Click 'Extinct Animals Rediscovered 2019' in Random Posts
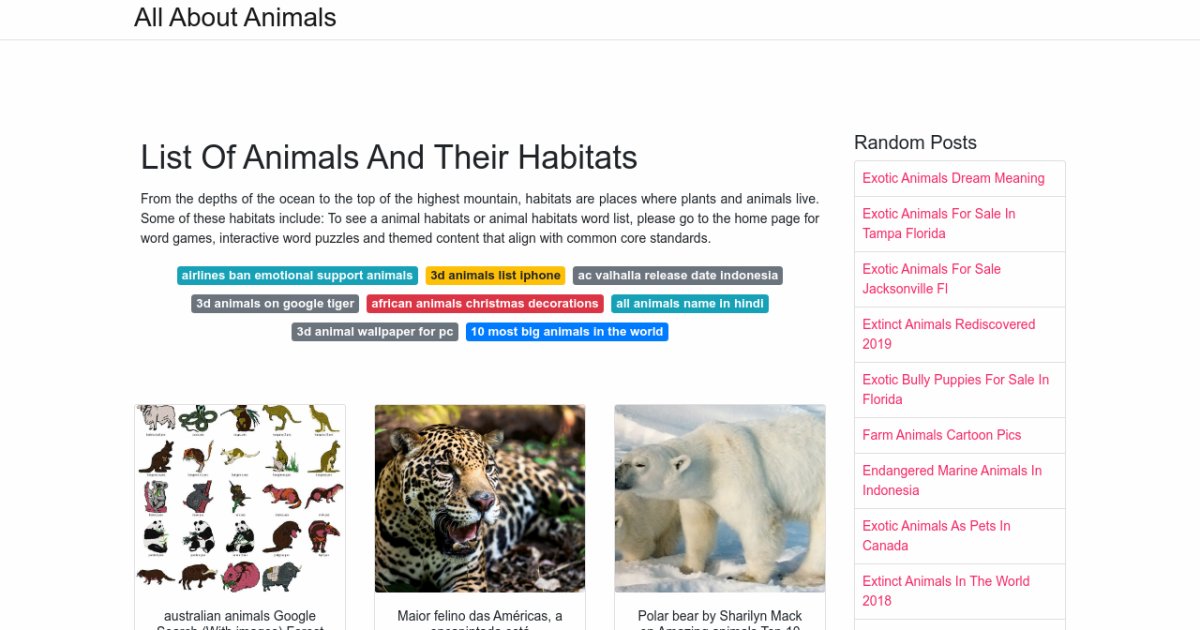This screenshot has width=1200, height=630. (x=948, y=334)
